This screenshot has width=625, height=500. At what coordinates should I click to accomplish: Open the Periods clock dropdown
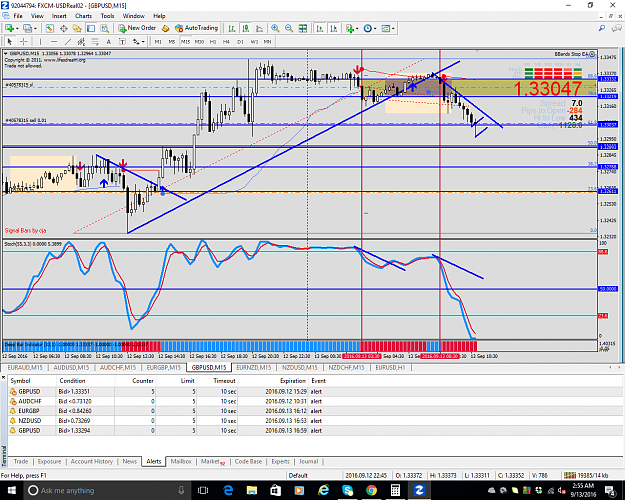(370, 28)
